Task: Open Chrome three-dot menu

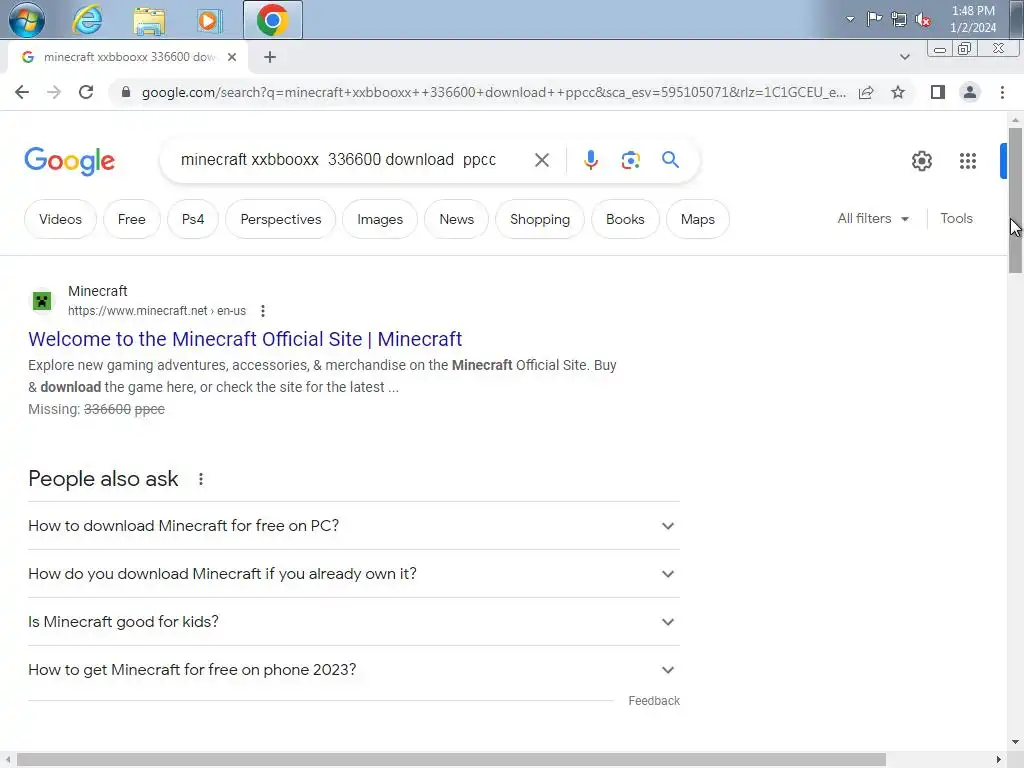Action: (x=1002, y=93)
